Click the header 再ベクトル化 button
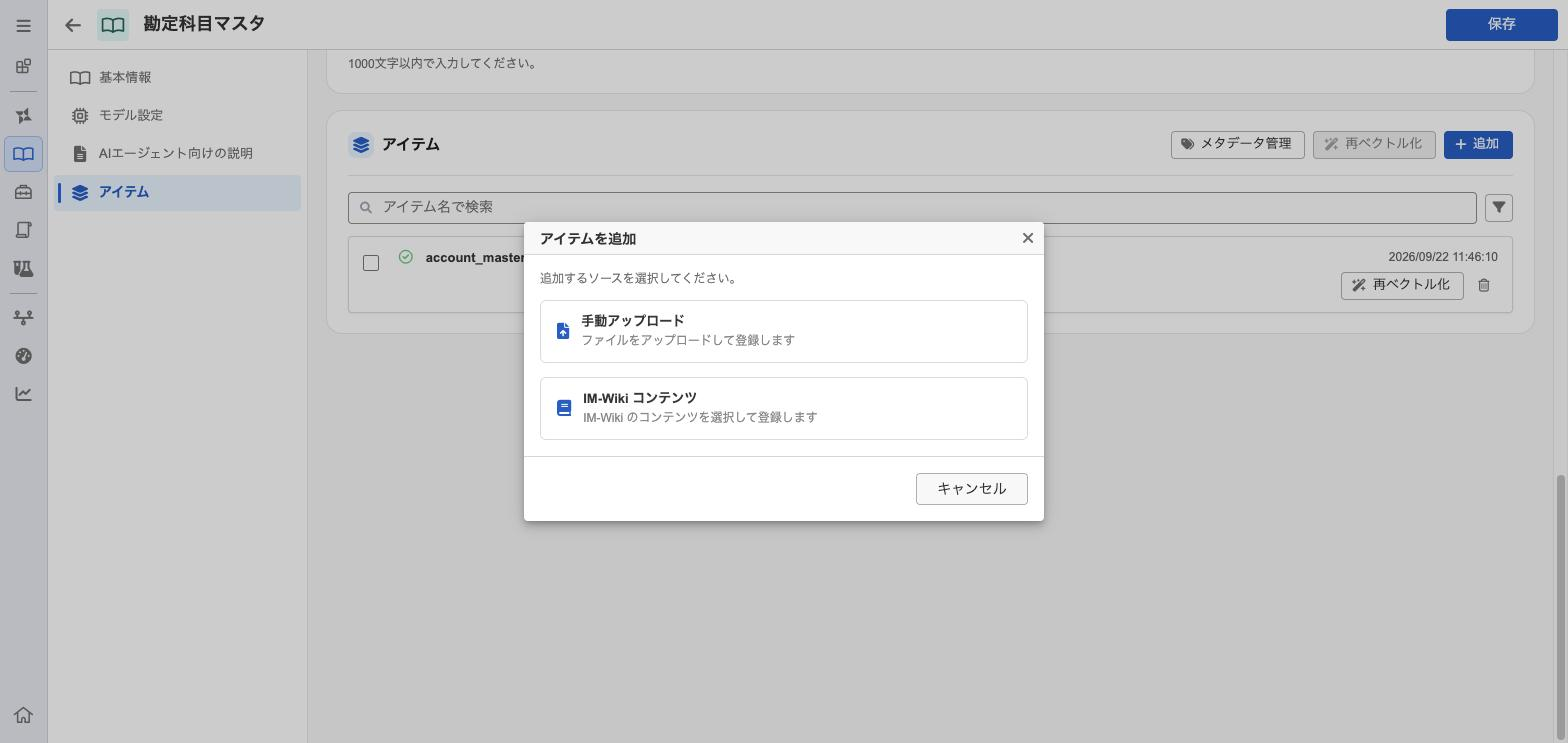 pyautogui.click(x=1373, y=144)
